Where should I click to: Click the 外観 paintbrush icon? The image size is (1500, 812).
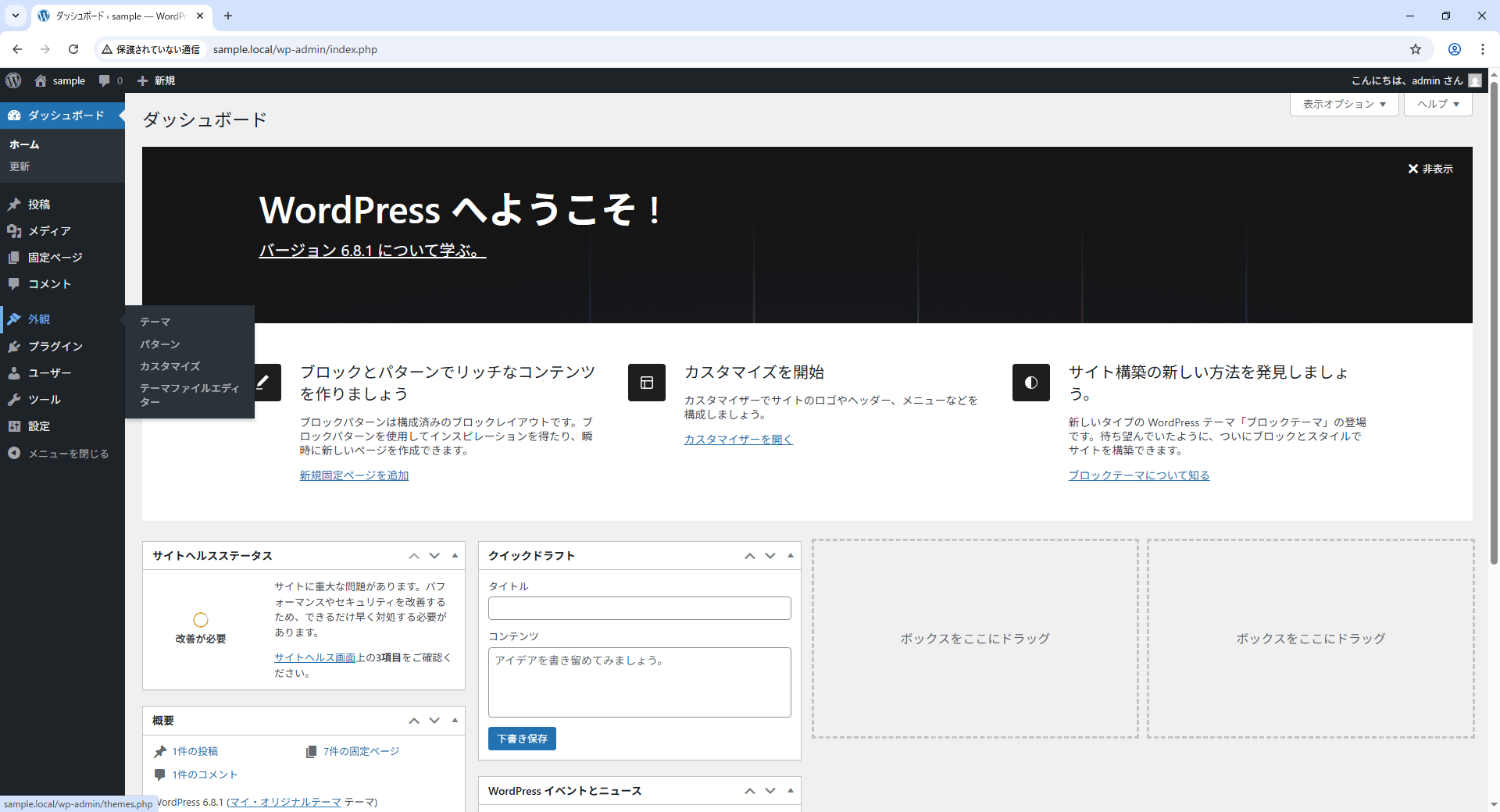click(14, 319)
